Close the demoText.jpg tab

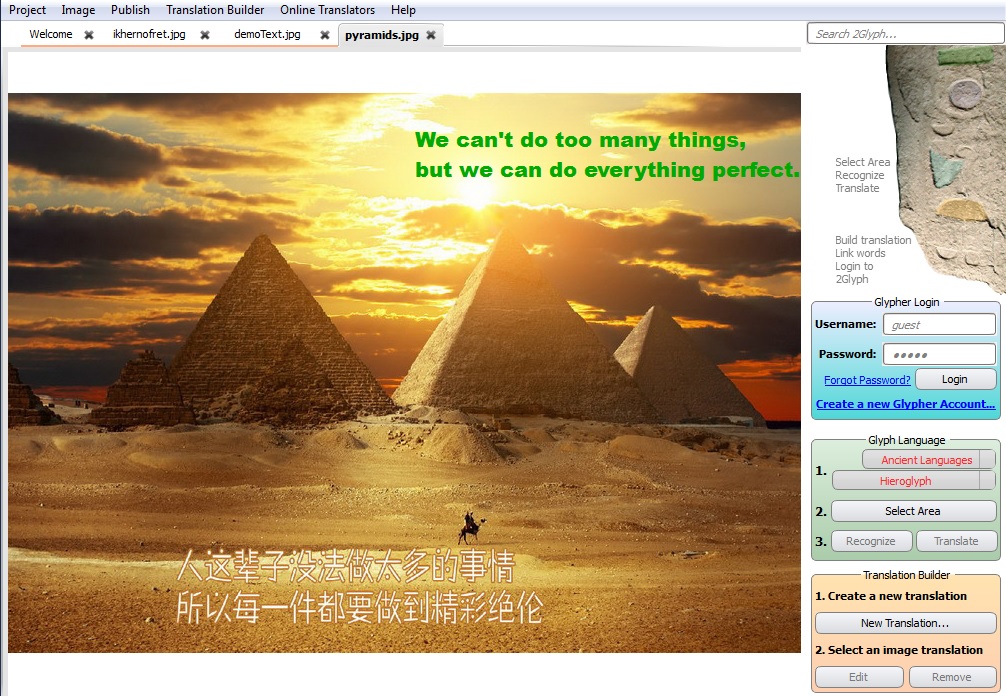(325, 35)
